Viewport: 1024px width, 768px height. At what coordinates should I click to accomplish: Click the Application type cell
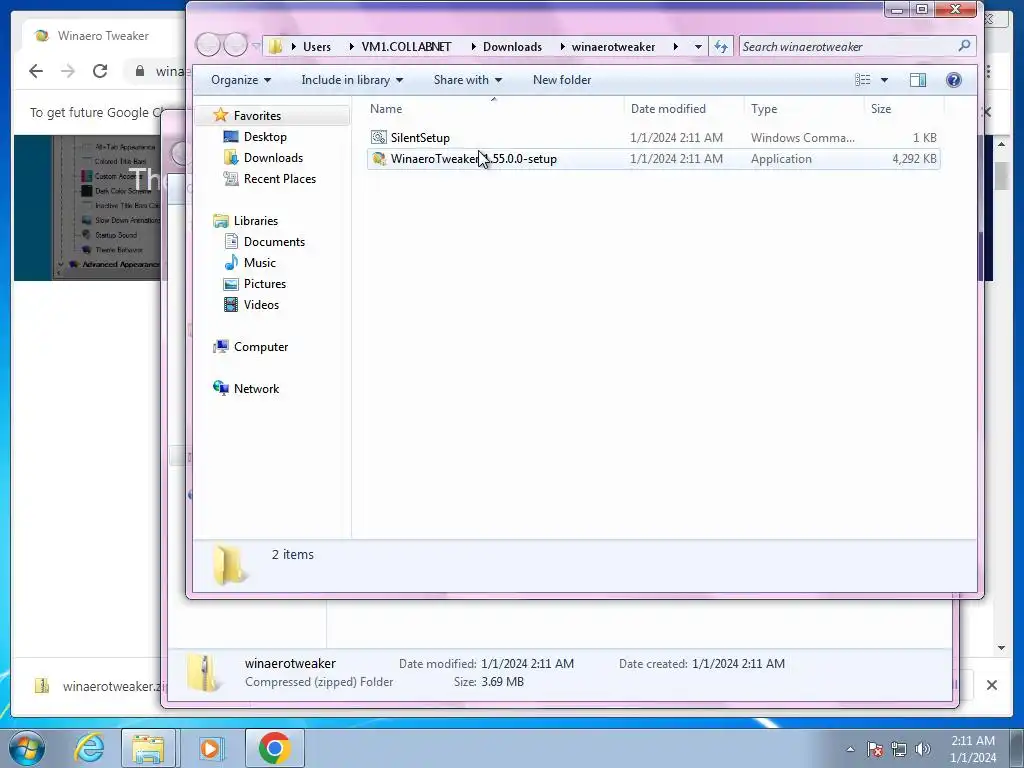coord(781,159)
